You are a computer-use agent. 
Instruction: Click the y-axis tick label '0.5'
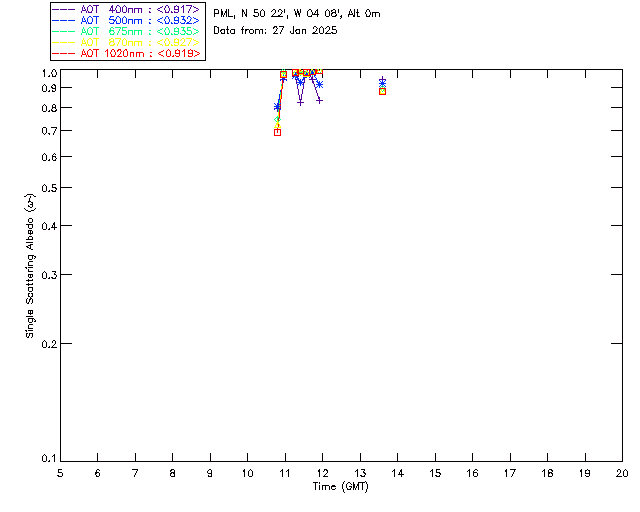click(49, 188)
